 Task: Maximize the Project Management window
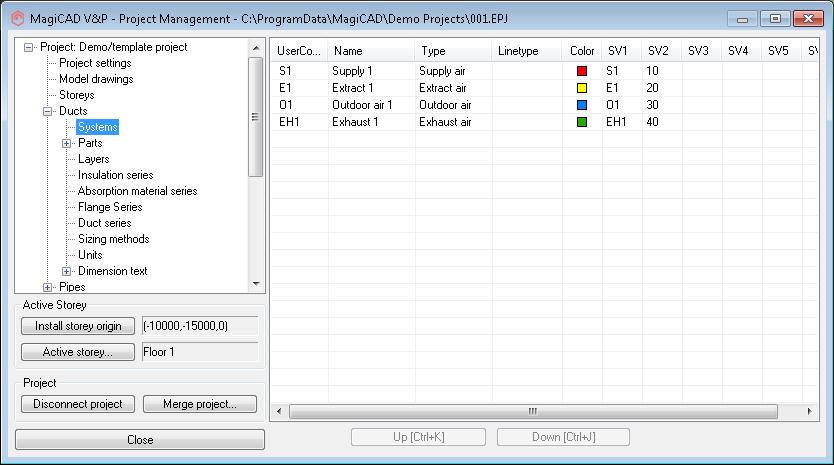tap(775, 19)
